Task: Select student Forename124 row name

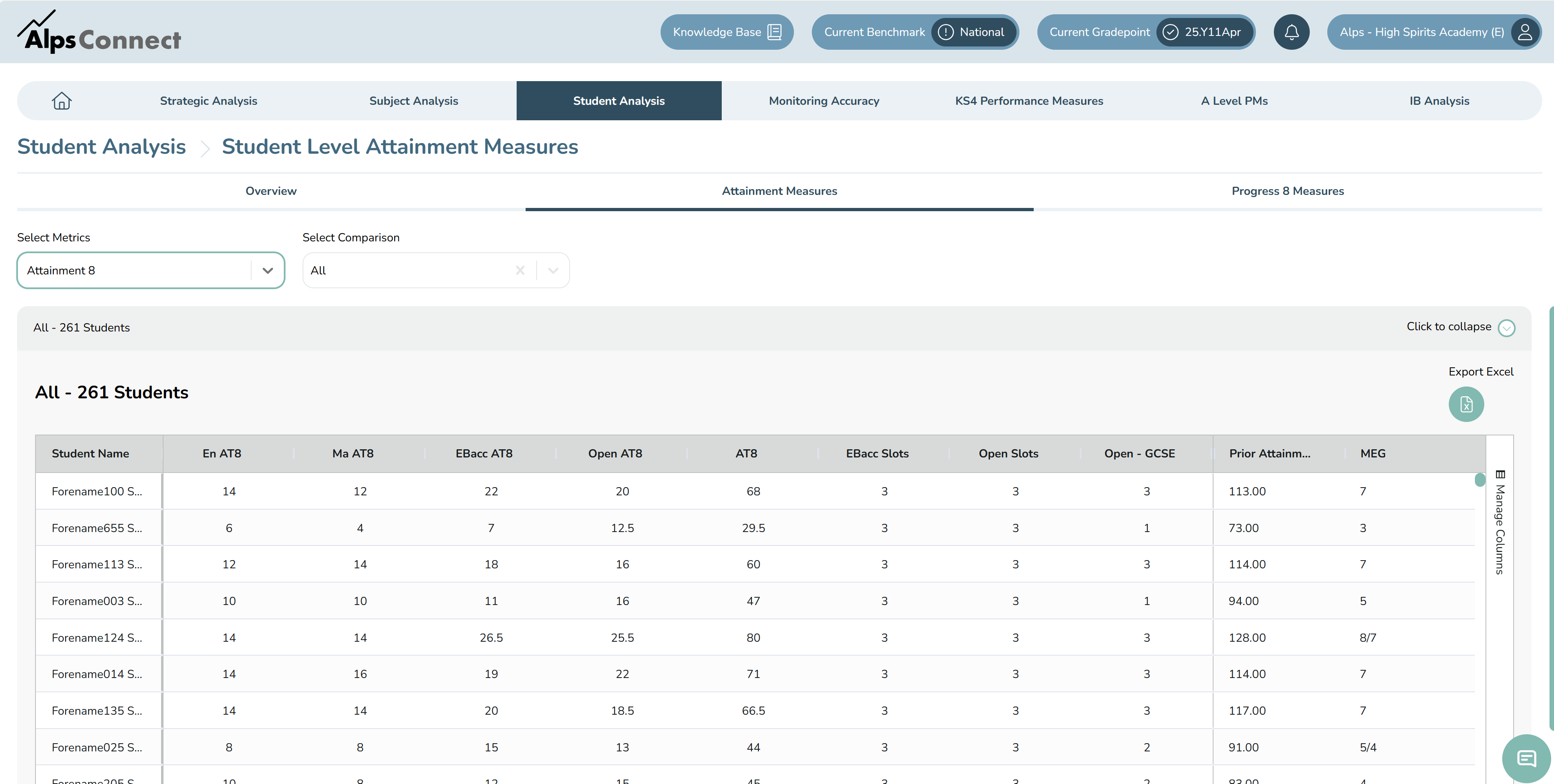Action: coord(97,638)
